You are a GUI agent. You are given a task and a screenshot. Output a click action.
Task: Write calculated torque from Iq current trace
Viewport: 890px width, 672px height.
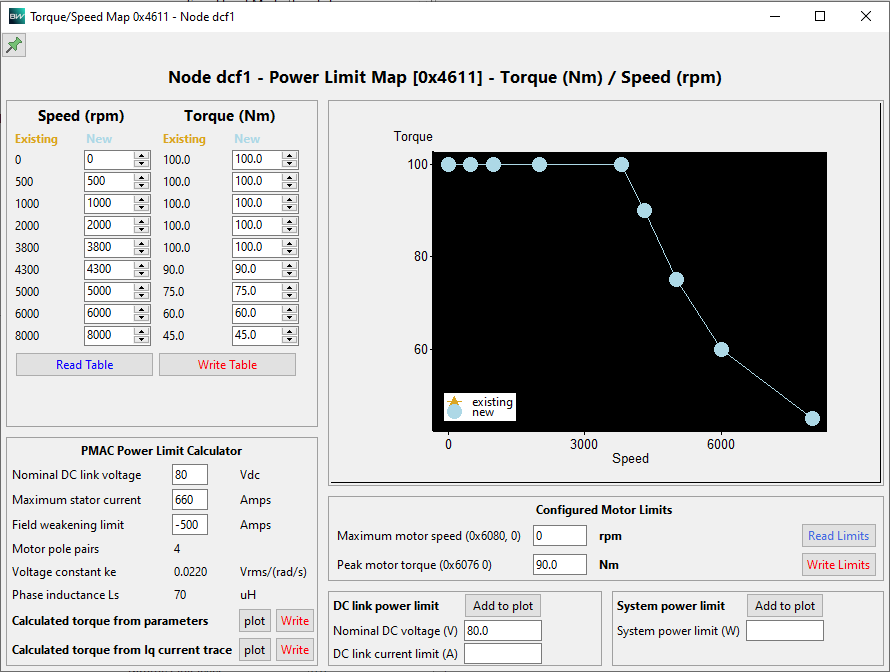tap(295, 650)
